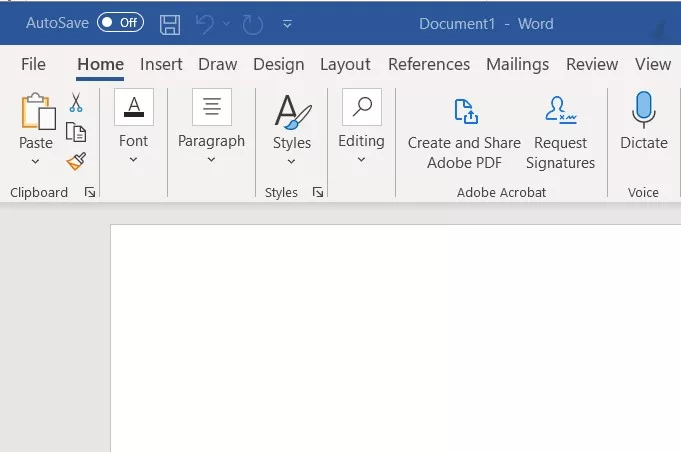This screenshot has width=681, height=452.
Task: Toggle the AutoSave switch
Action: (x=120, y=23)
